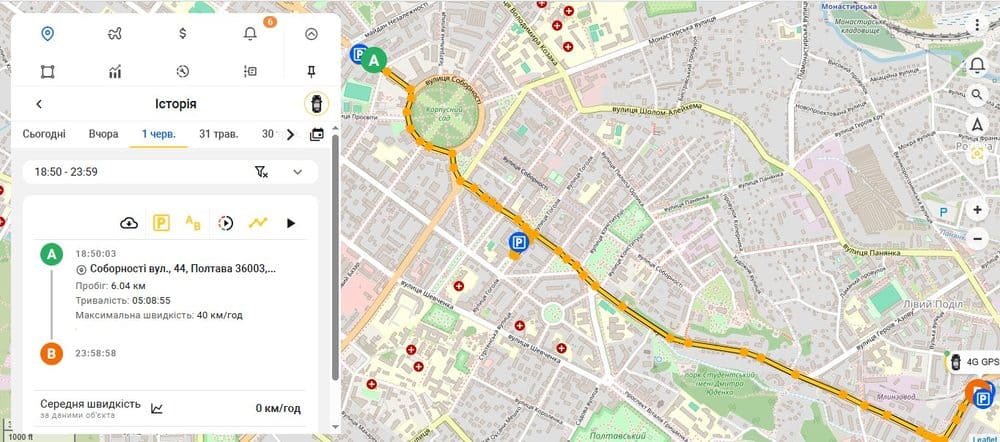This screenshot has width=1000, height=442.
Task: Click the green A start point in the list
Action: tap(52, 254)
